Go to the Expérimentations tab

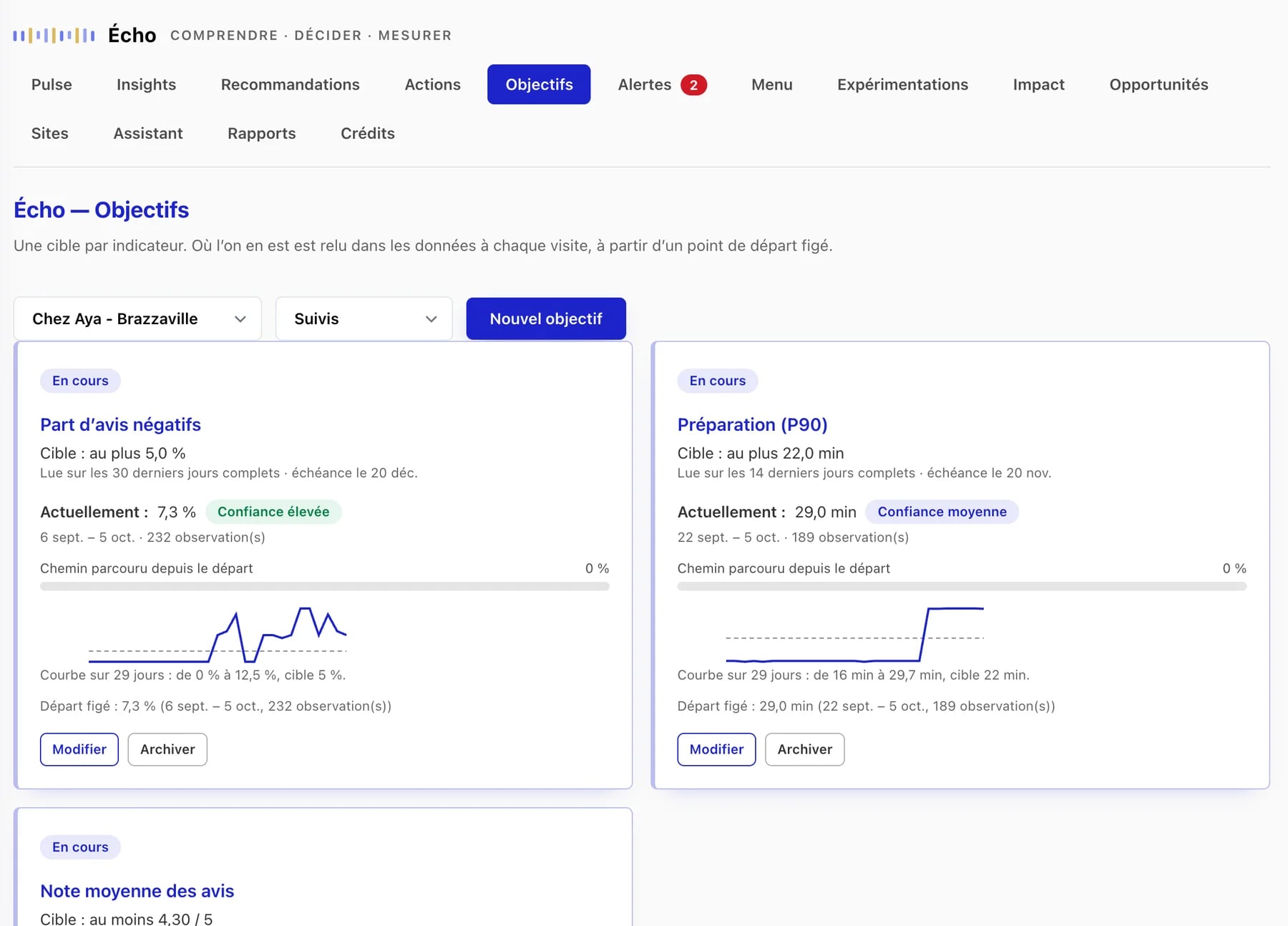click(x=902, y=84)
